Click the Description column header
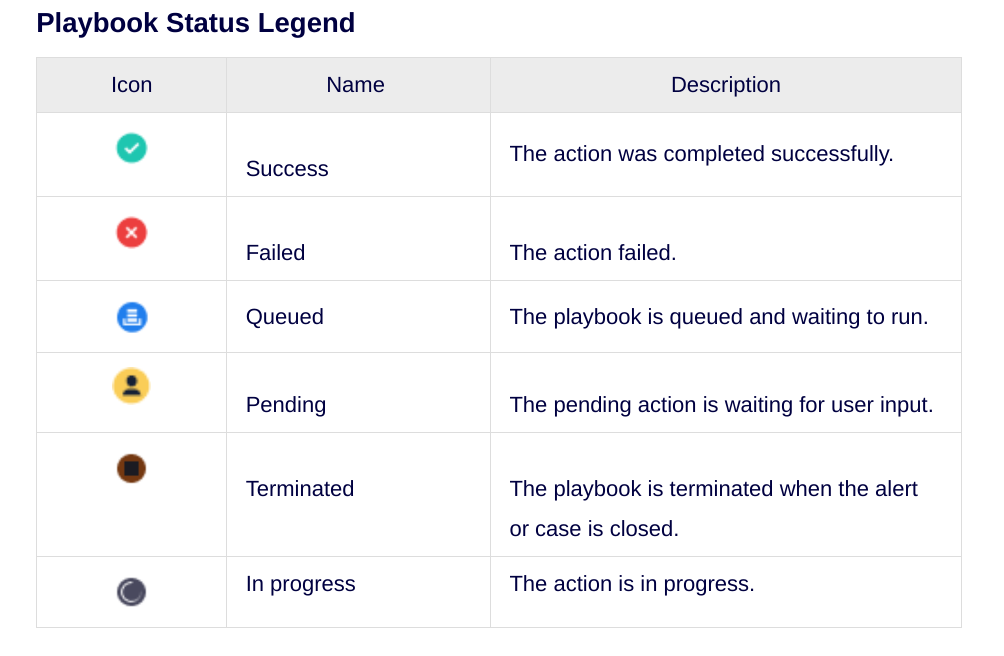 (725, 85)
